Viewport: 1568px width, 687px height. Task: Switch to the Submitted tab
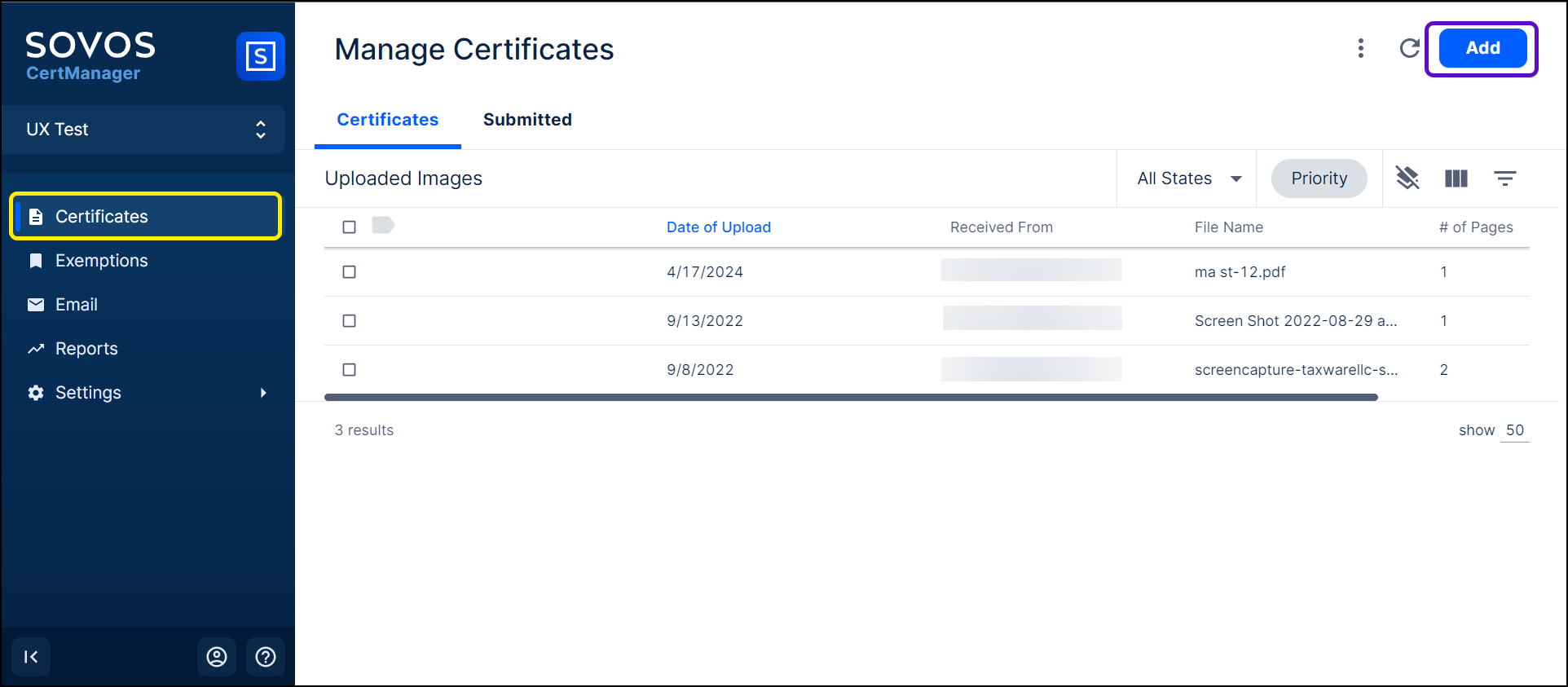pyautogui.click(x=527, y=120)
